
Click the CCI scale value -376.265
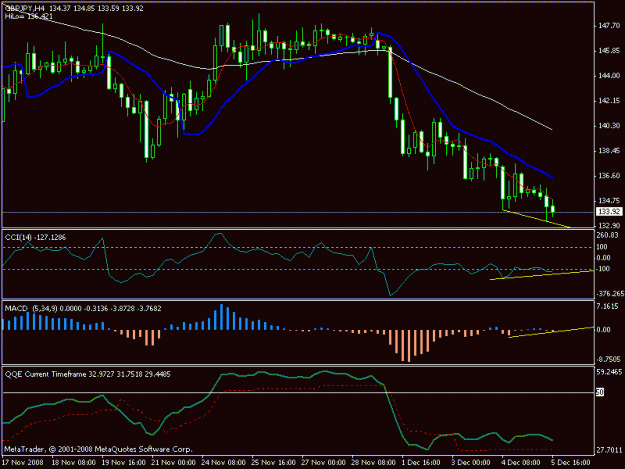click(x=610, y=294)
